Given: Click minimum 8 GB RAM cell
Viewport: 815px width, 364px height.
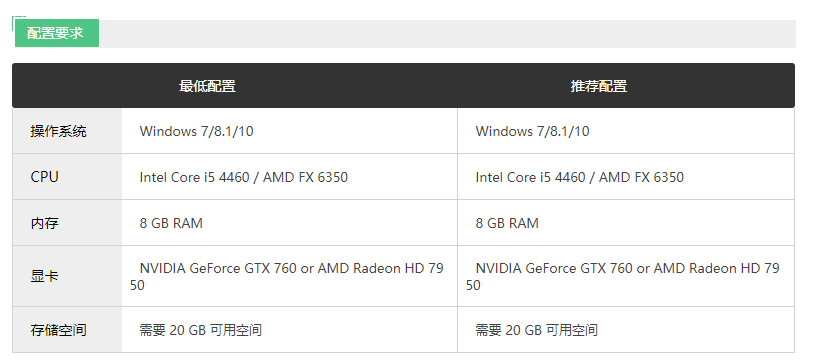Looking at the screenshot, I should (290, 223).
